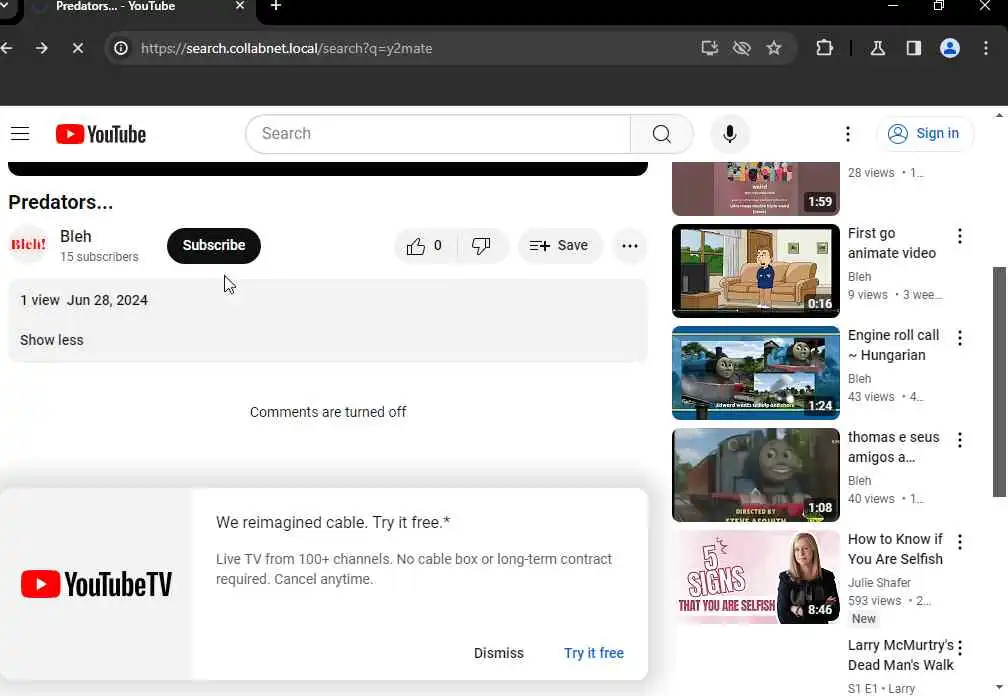Click crossed-out eye icon in address bar

click(742, 48)
